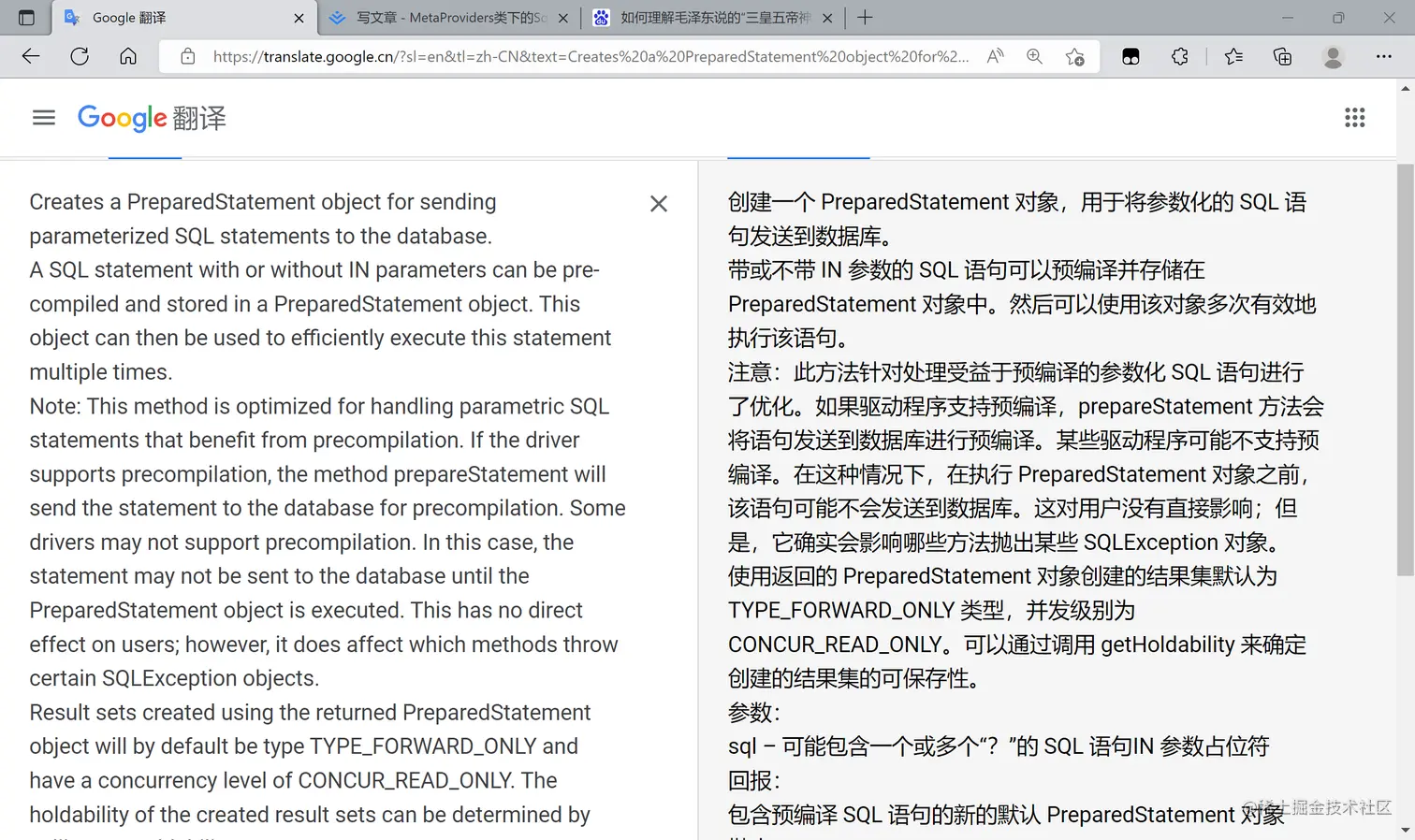The height and width of the screenshot is (840, 1415).
Task: View site information lock icon
Action: [x=187, y=56]
